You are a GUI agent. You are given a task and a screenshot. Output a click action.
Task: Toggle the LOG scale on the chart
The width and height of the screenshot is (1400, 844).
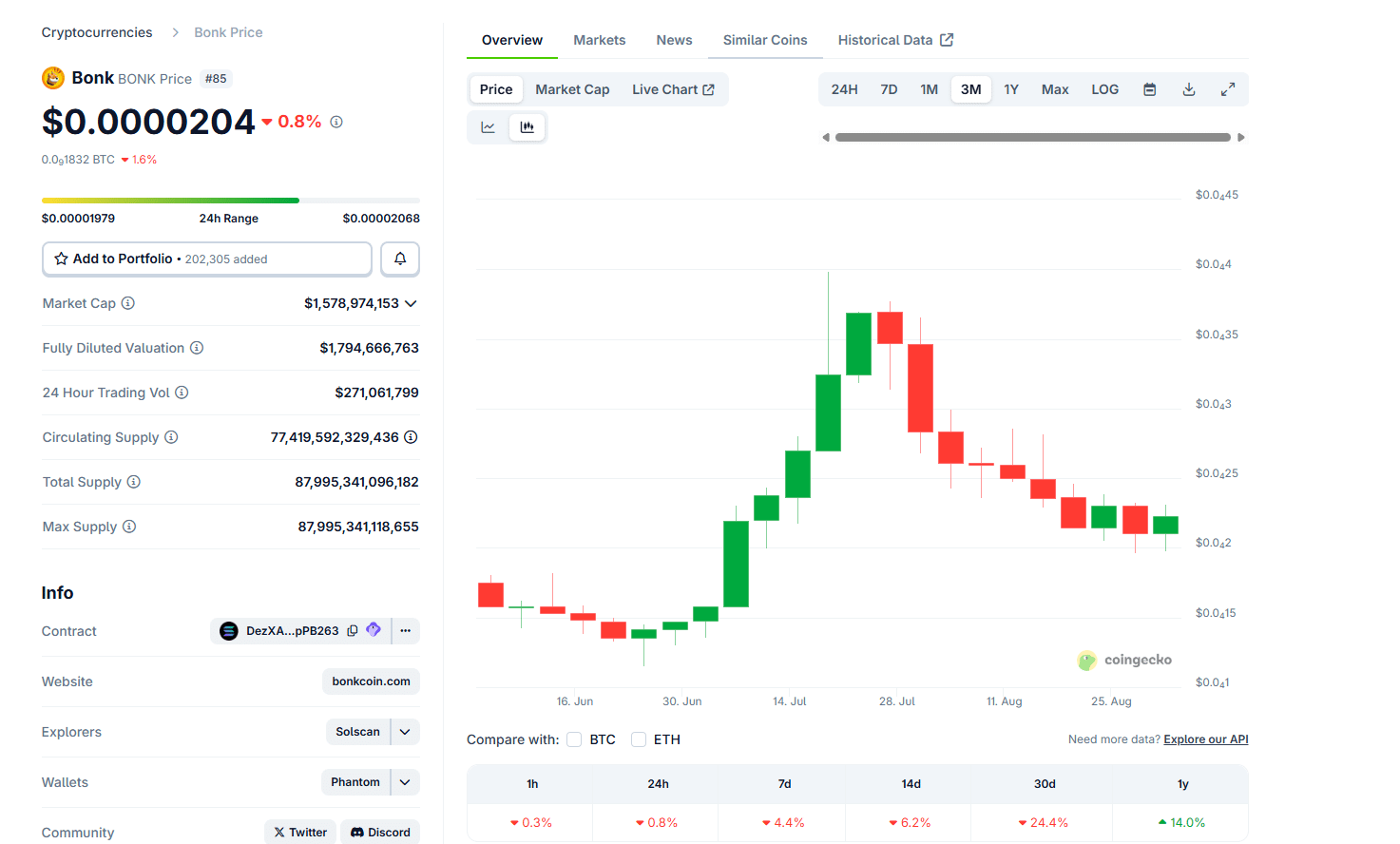point(1104,88)
